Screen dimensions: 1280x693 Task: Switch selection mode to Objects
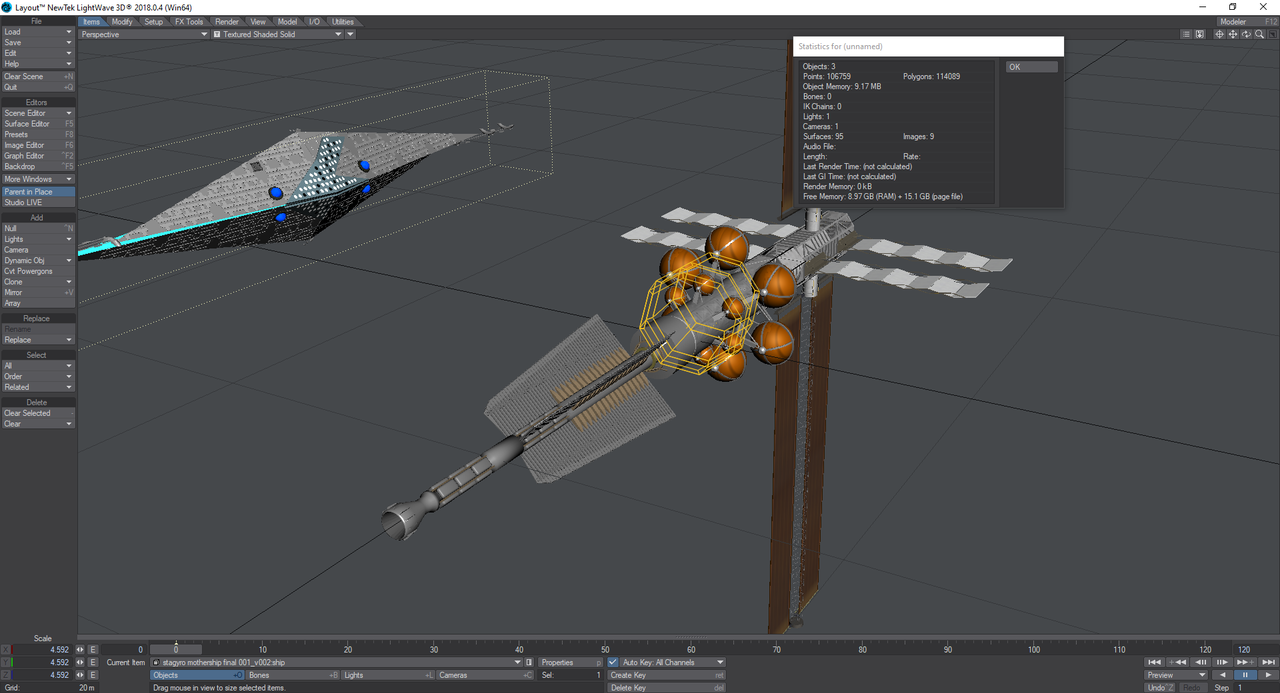(197, 675)
